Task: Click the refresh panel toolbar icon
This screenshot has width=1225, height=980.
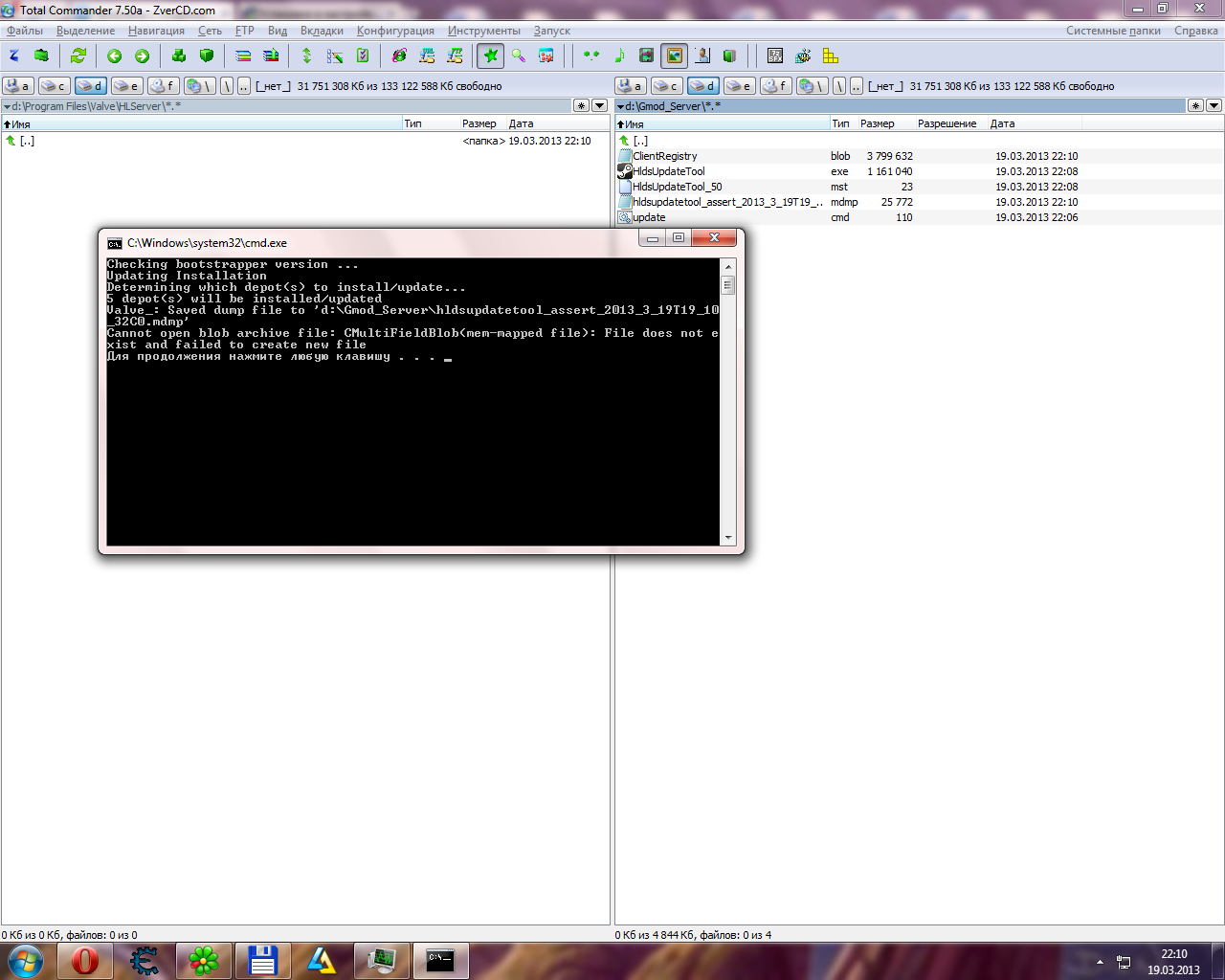Action: click(78, 56)
